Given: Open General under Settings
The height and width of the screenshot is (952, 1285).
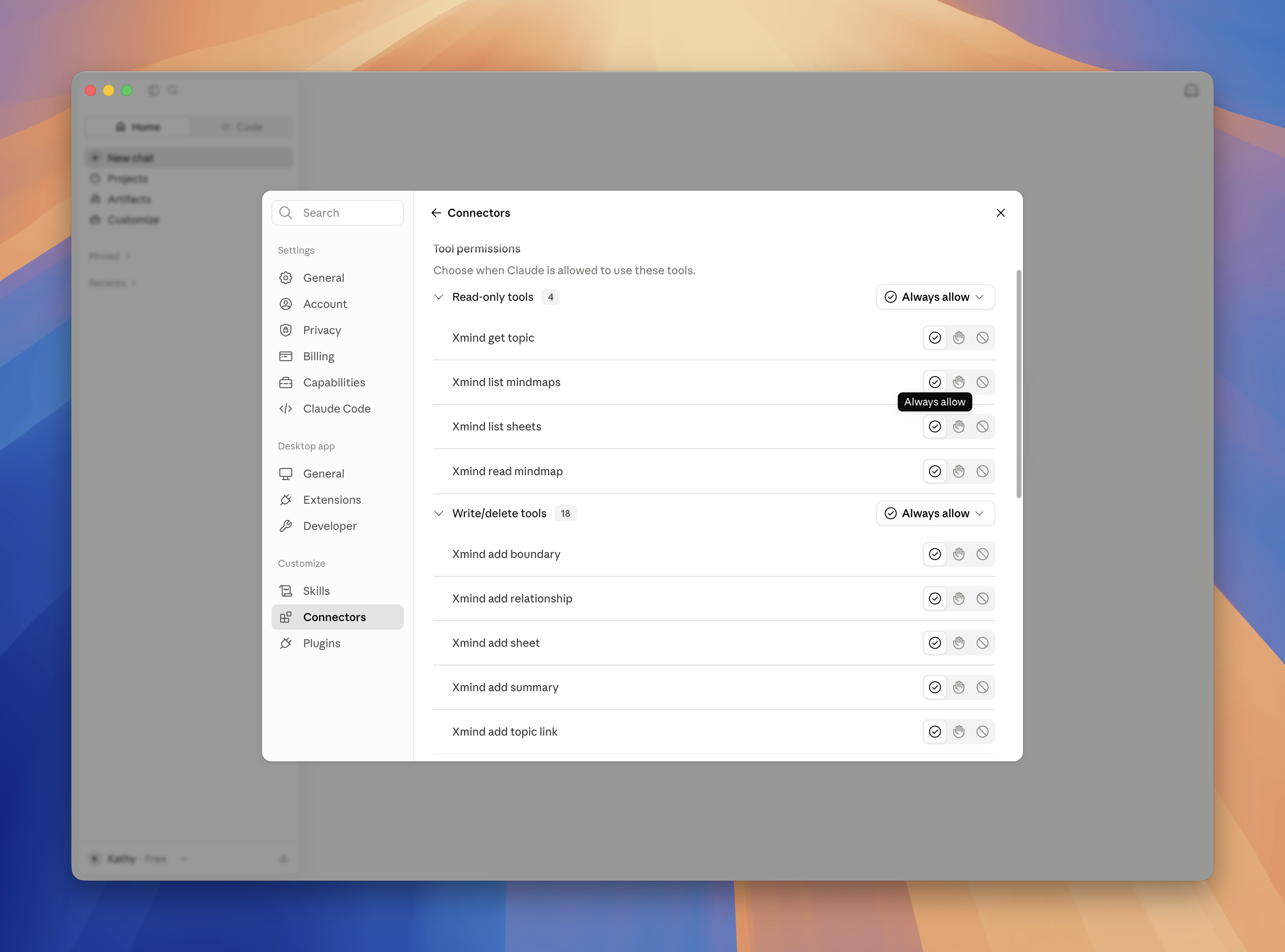Looking at the screenshot, I should click(x=337, y=278).
